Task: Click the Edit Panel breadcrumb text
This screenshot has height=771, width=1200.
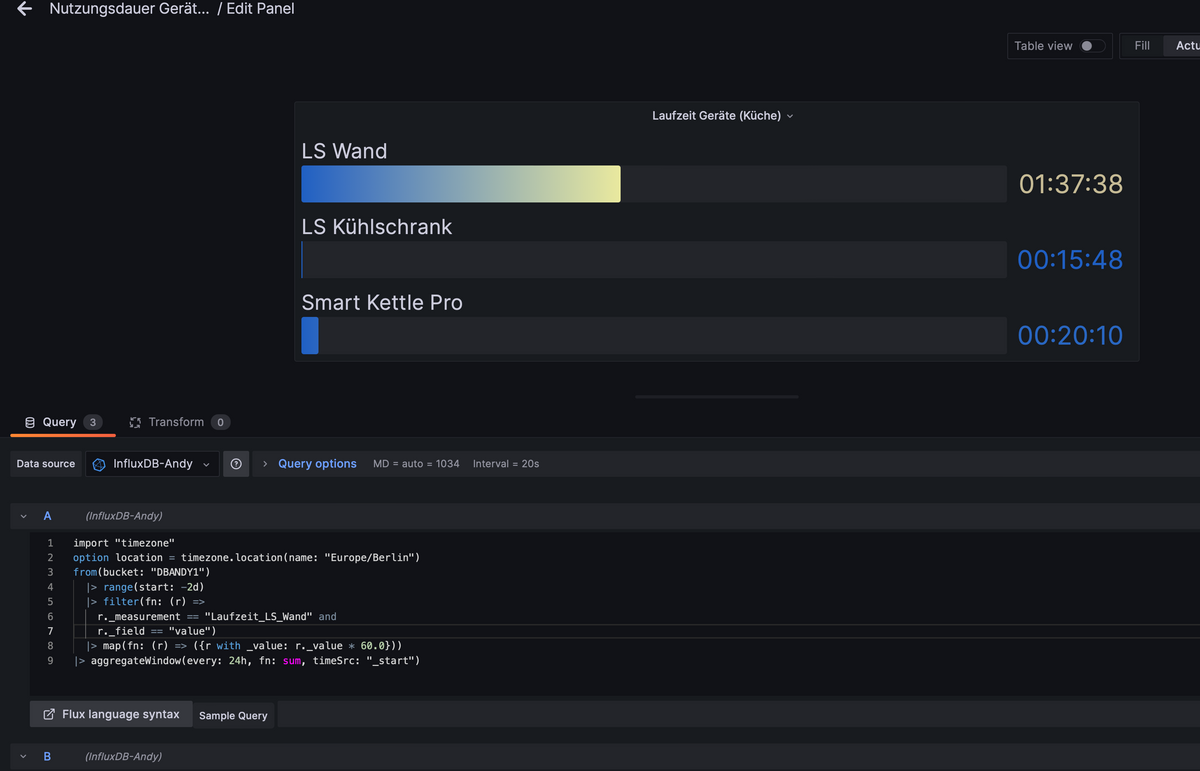Action: (260, 9)
